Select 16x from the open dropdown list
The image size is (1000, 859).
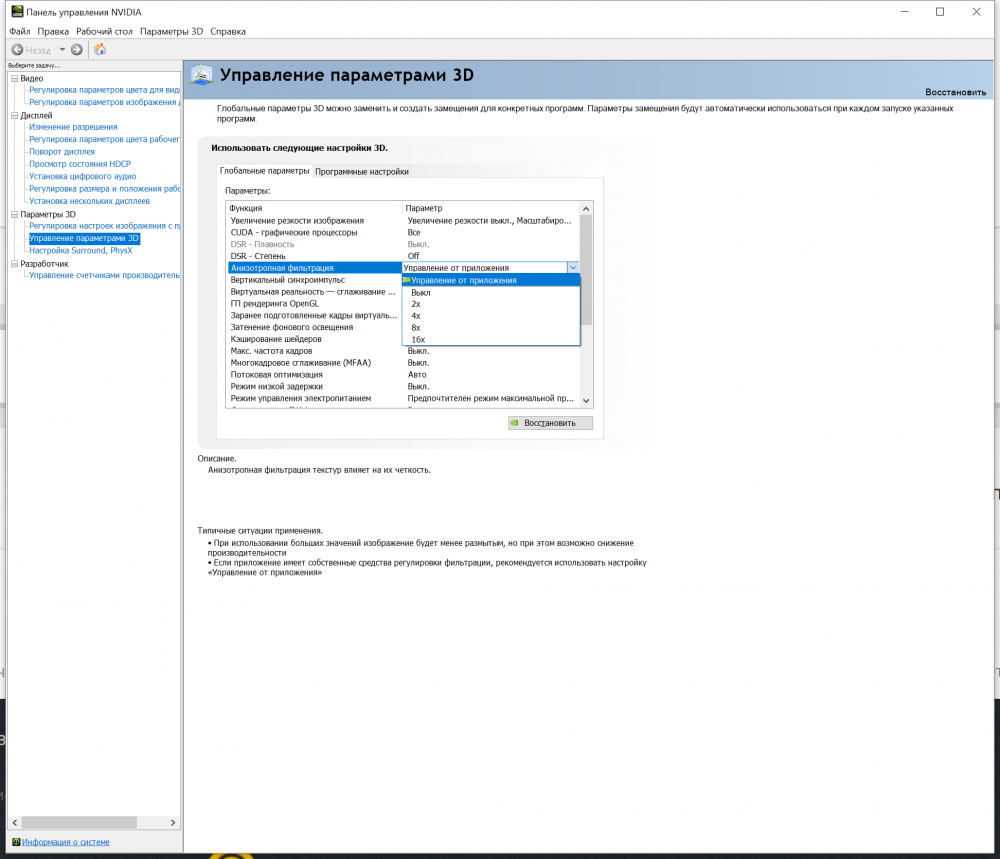point(420,339)
